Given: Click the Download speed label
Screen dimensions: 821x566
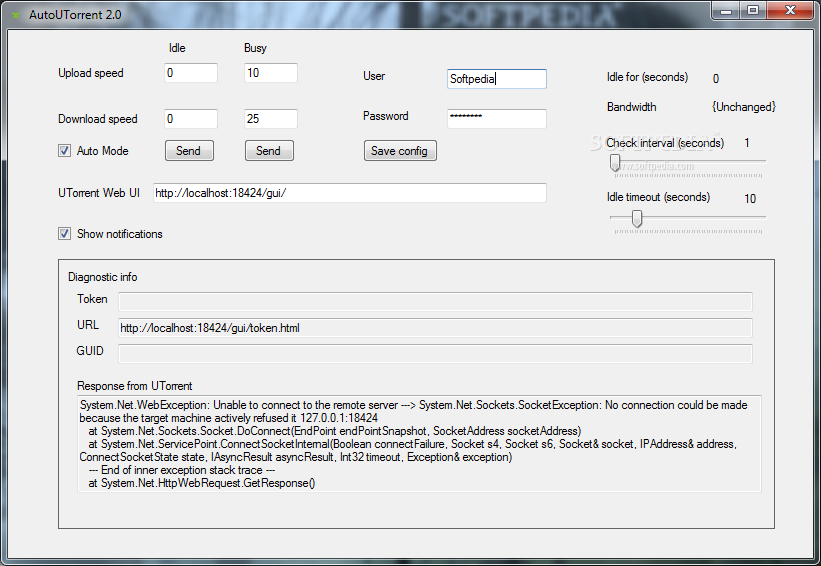Looking at the screenshot, I should [x=97, y=119].
